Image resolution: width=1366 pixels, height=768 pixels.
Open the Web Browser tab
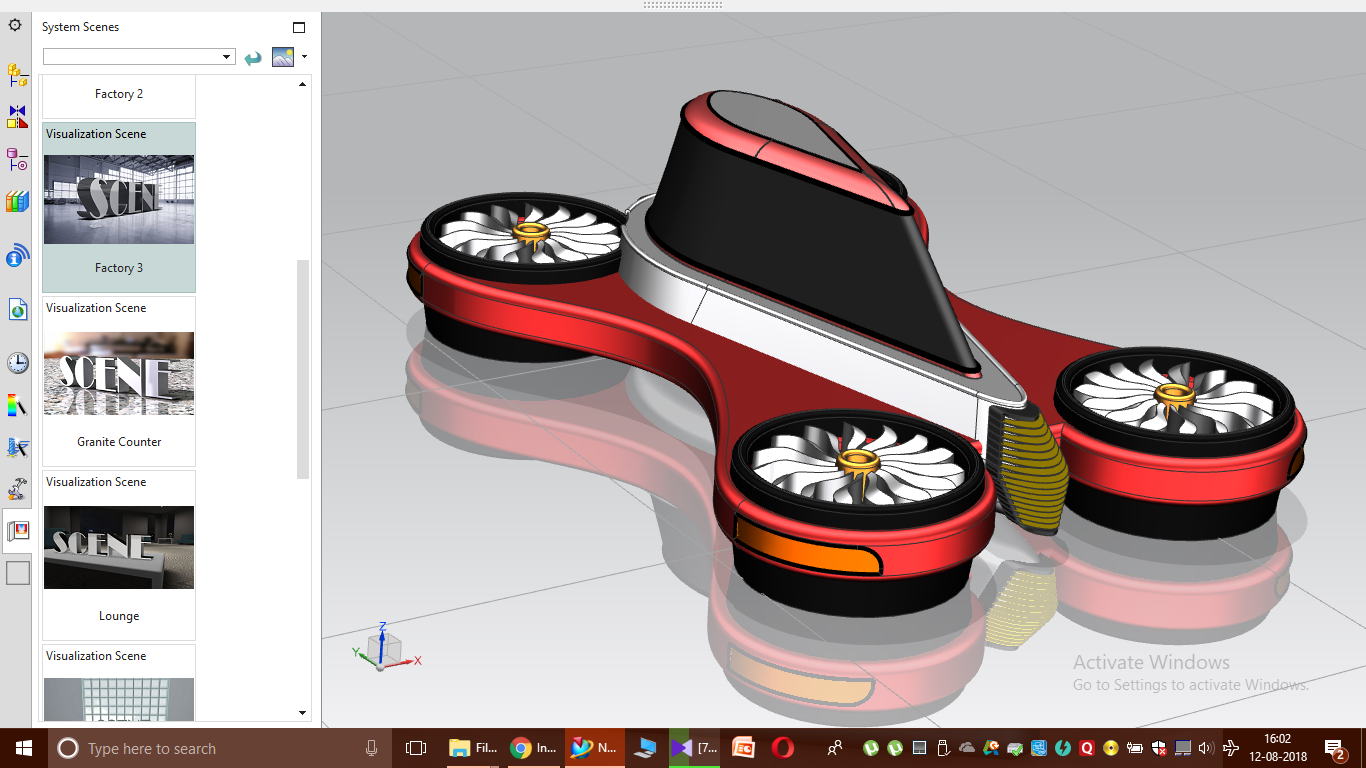point(17,309)
